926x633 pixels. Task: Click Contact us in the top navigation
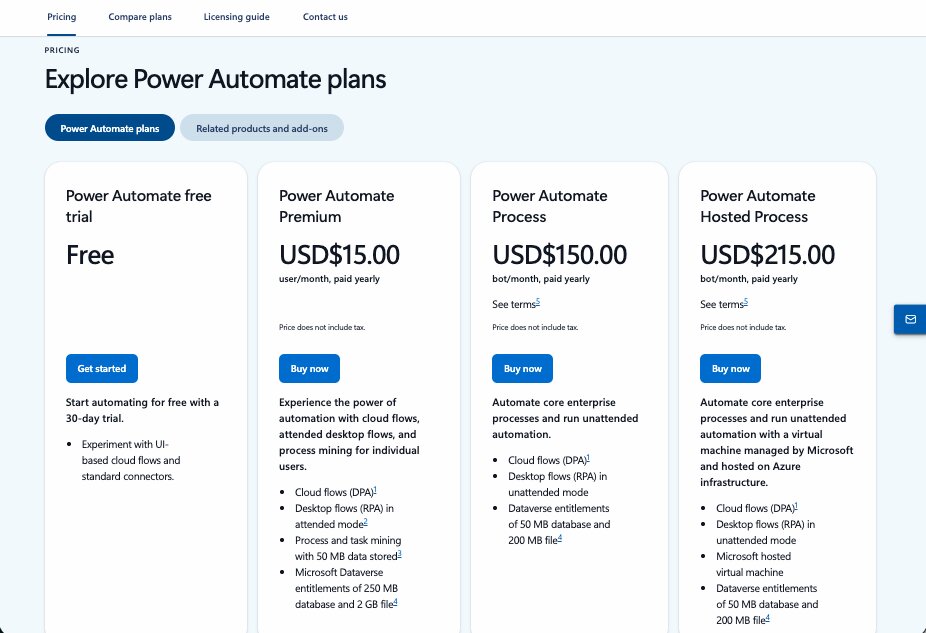[324, 17]
